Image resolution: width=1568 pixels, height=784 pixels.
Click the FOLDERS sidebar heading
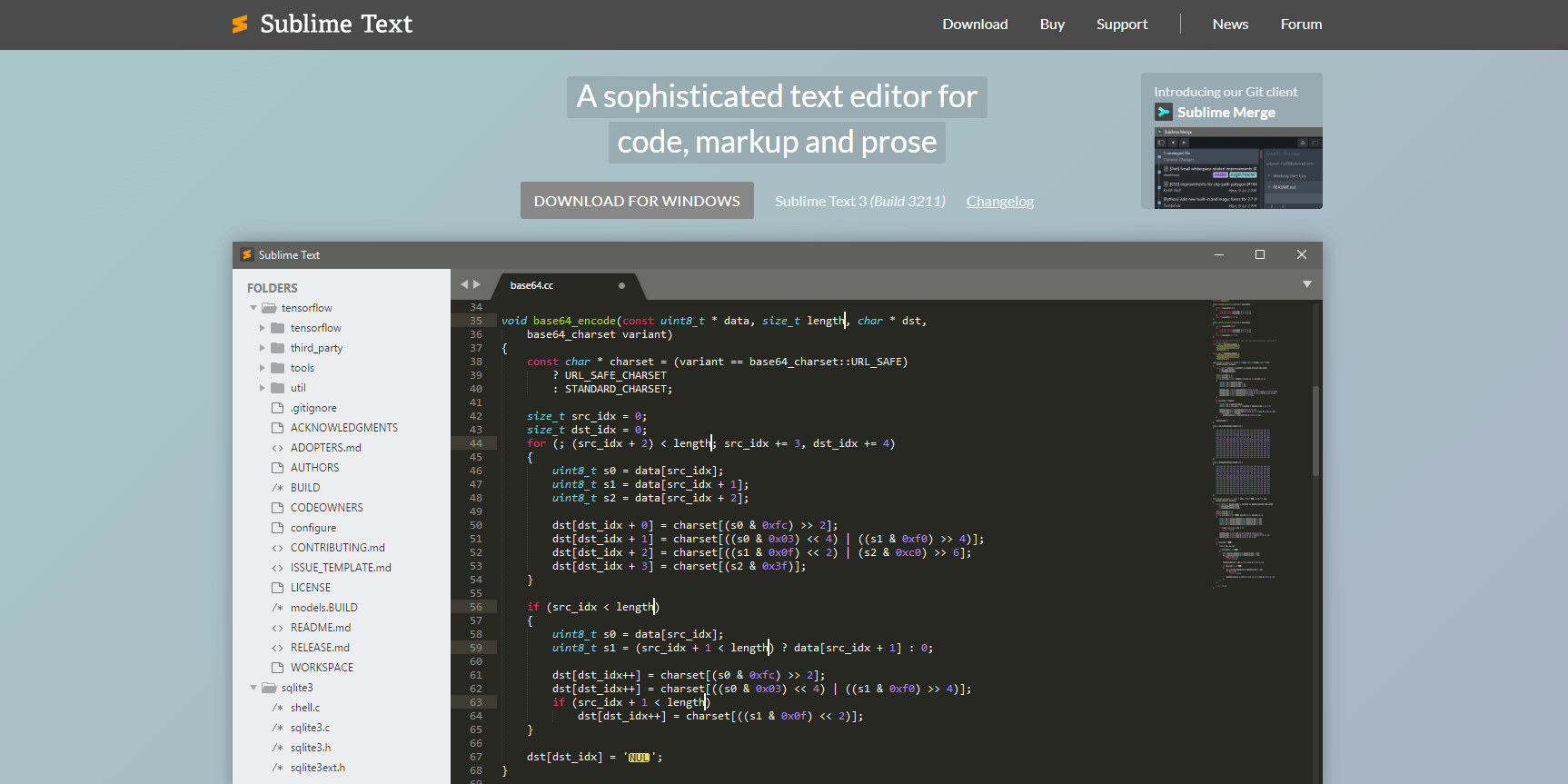pyautogui.click(x=273, y=288)
